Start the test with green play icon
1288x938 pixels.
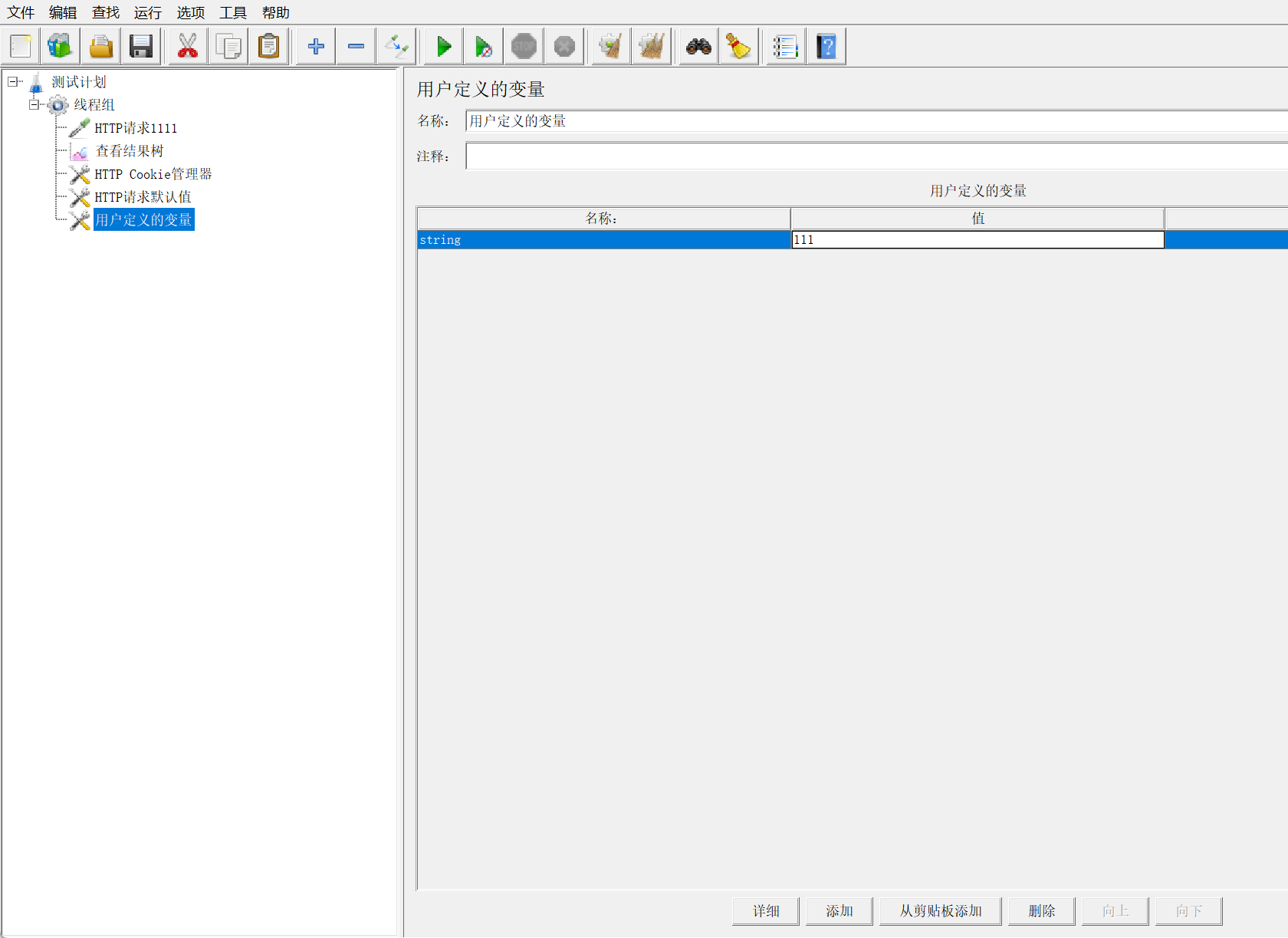pyautogui.click(x=444, y=46)
